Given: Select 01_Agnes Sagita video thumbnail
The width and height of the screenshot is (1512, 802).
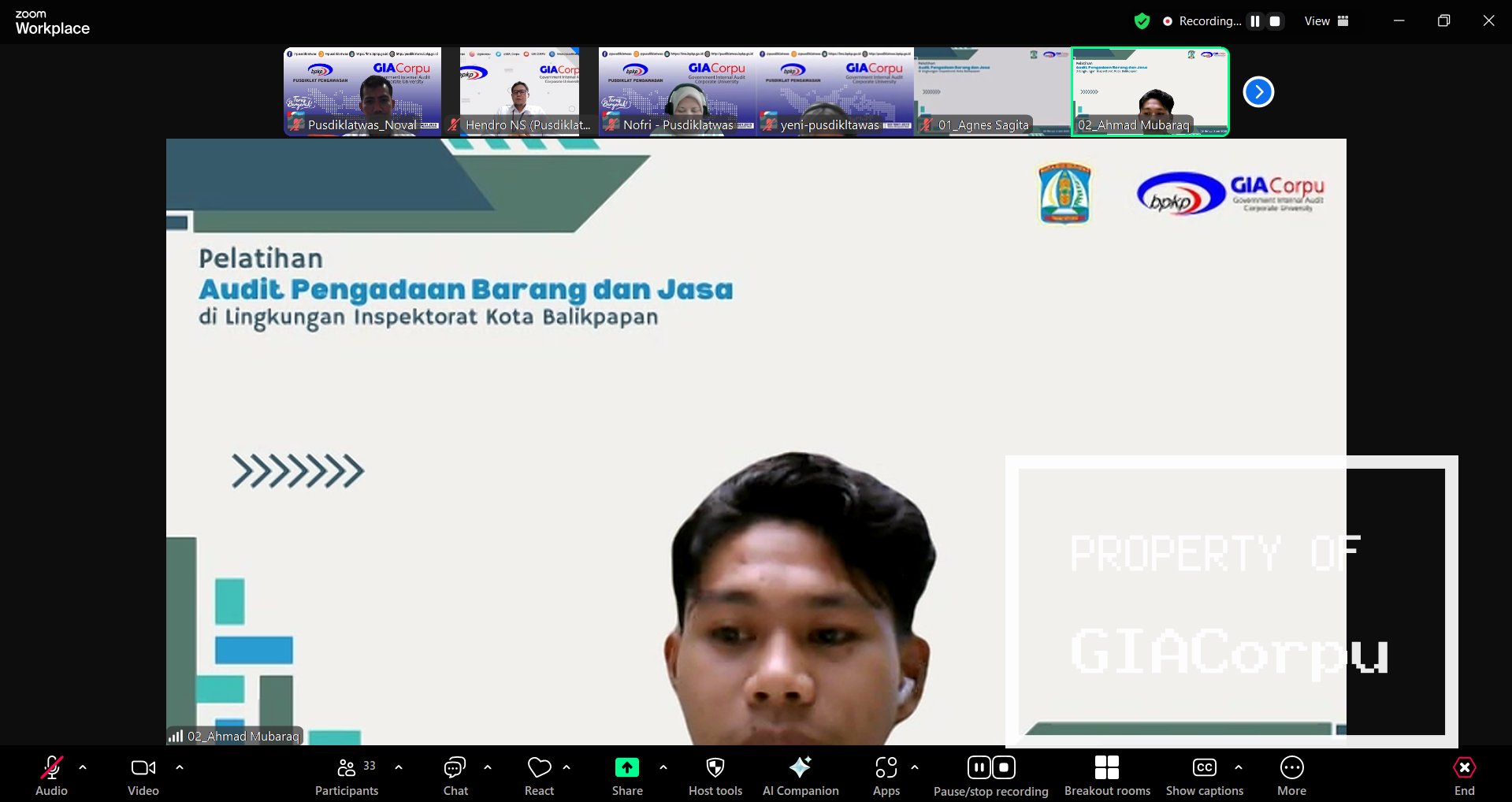Looking at the screenshot, I should pyautogui.click(x=992, y=91).
